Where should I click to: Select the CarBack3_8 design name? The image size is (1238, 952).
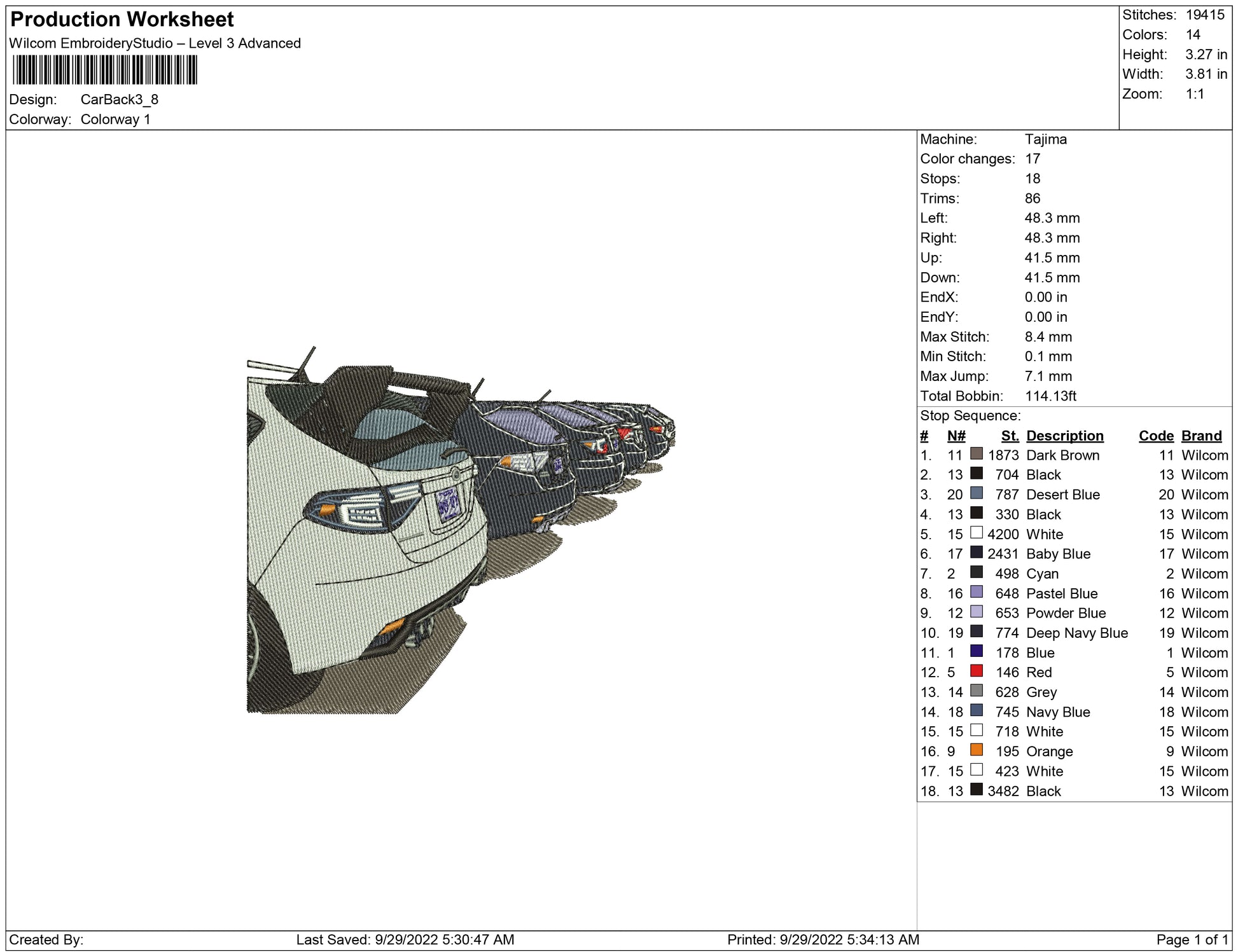[119, 100]
